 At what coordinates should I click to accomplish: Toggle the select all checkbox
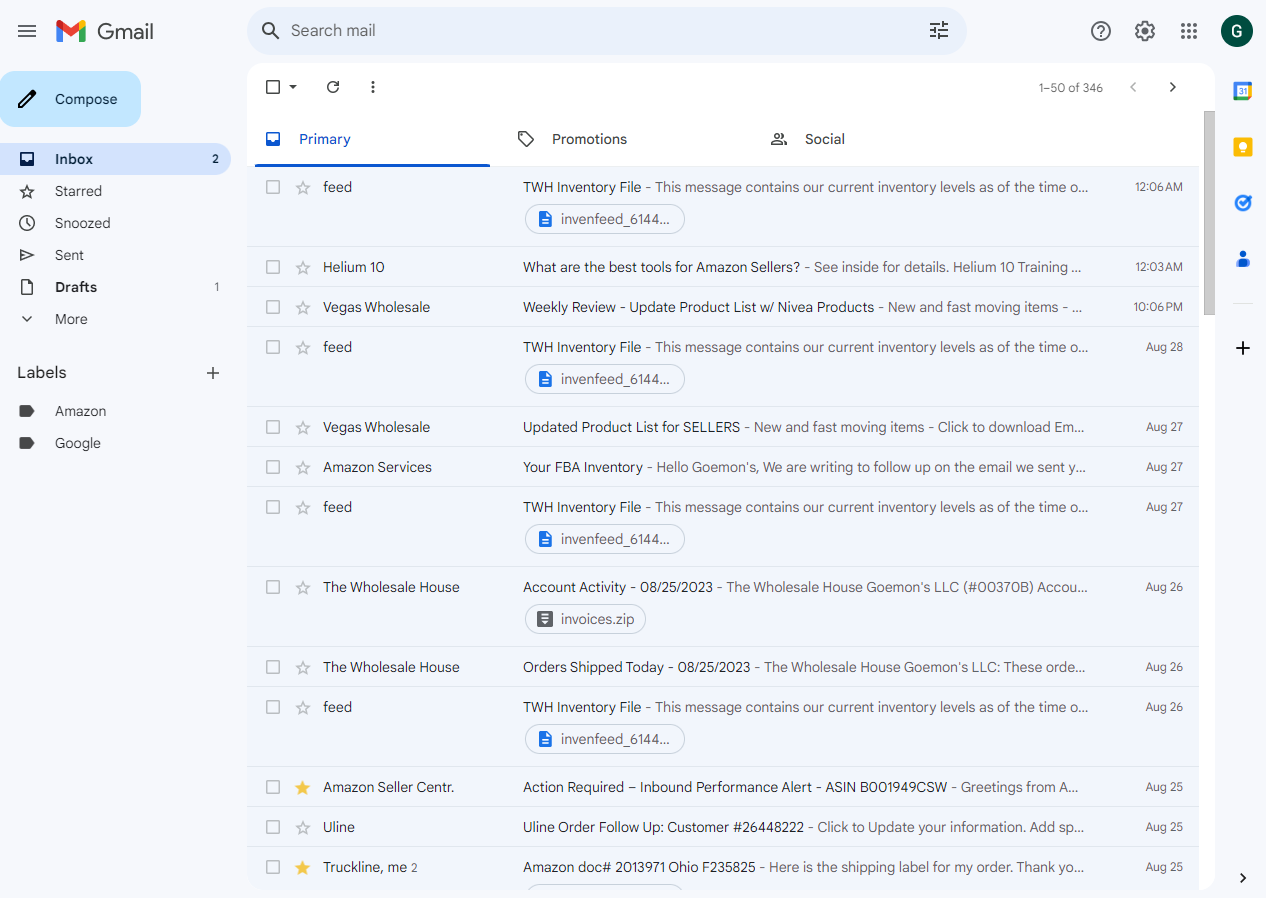coord(273,87)
